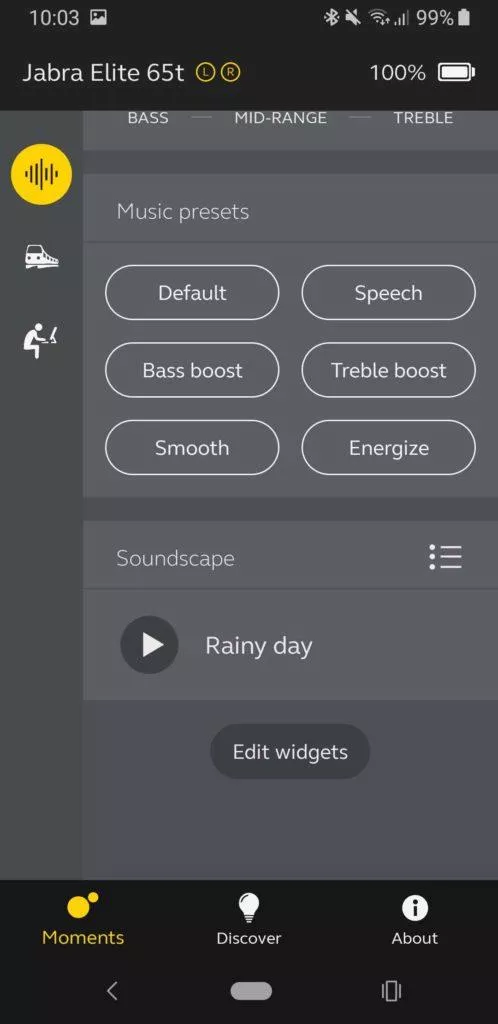Screen dimensions: 498x1024
Task: Apply the Smooth music preset
Action: click(192, 447)
